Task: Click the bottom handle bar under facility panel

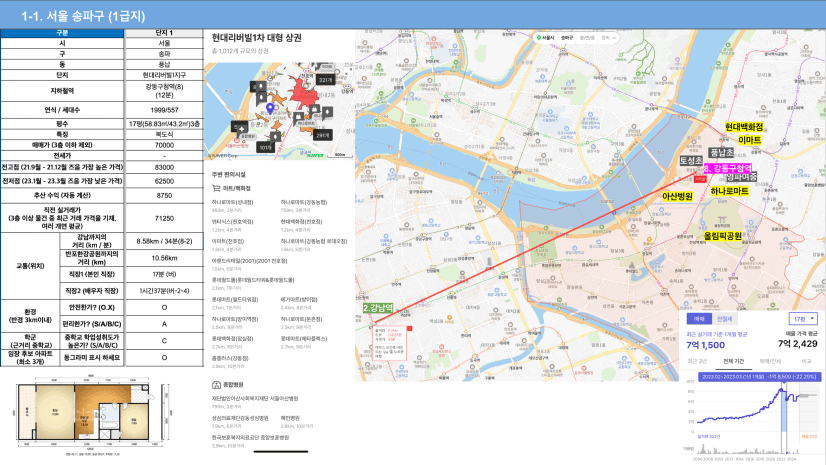Action: click(x=281, y=451)
